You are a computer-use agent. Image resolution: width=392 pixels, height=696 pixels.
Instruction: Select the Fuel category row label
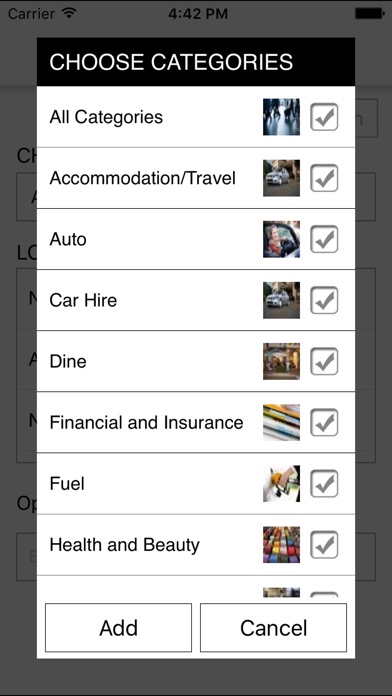(67, 483)
